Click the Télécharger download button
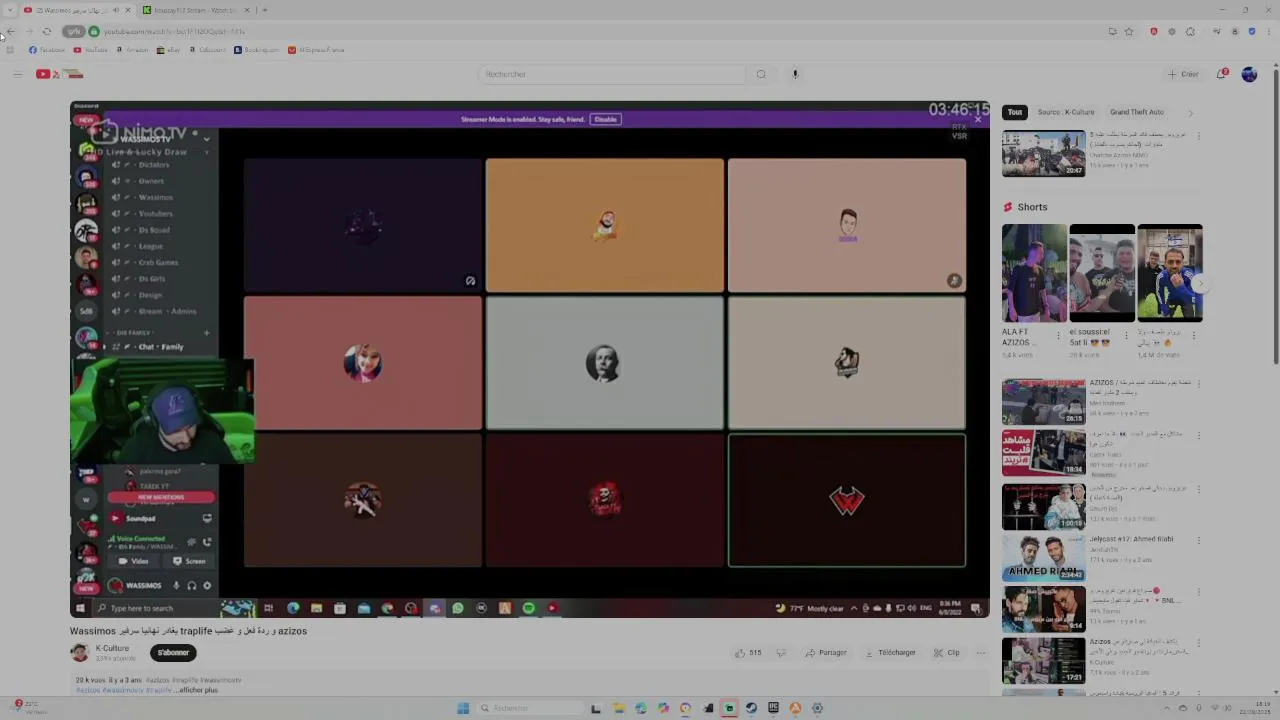This screenshot has width=1280, height=720. tap(890, 653)
